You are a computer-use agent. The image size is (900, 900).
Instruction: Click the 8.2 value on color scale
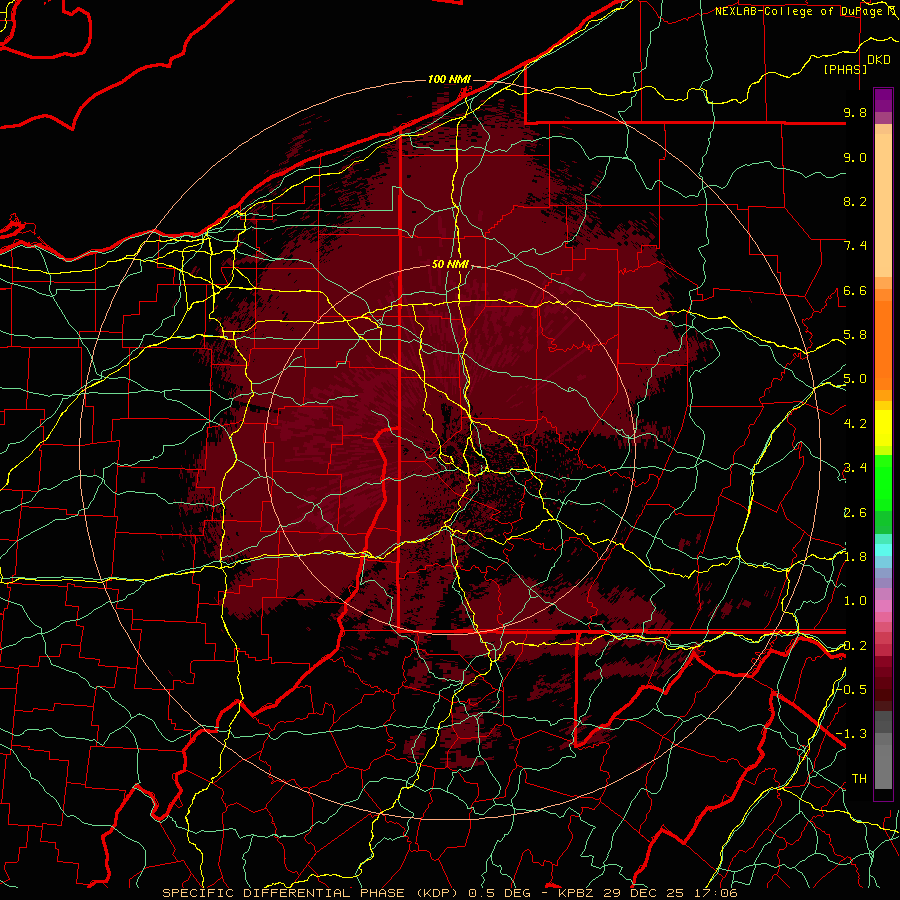coord(855,201)
